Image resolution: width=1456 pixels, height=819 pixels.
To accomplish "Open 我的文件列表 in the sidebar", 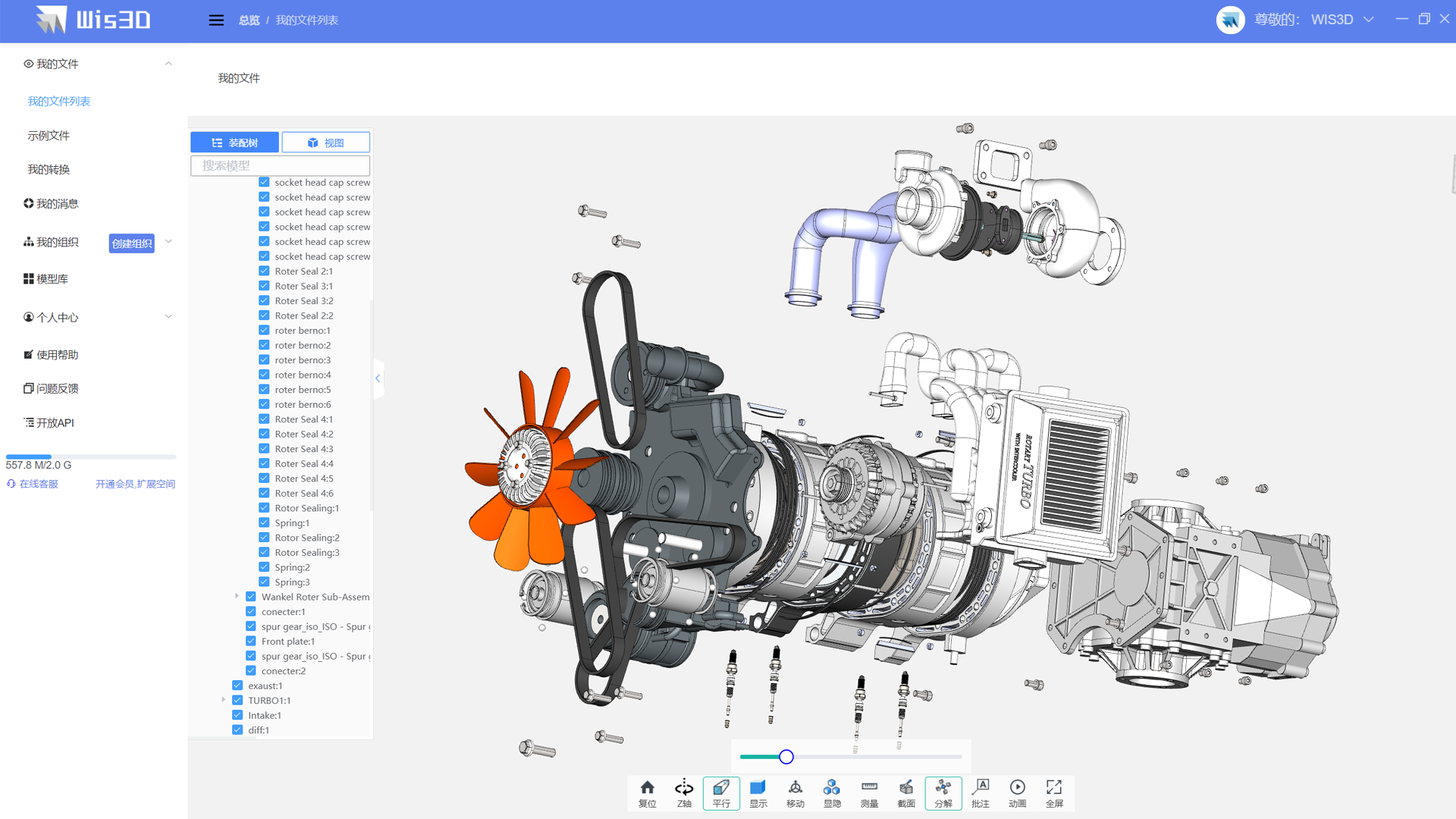I will point(59,101).
